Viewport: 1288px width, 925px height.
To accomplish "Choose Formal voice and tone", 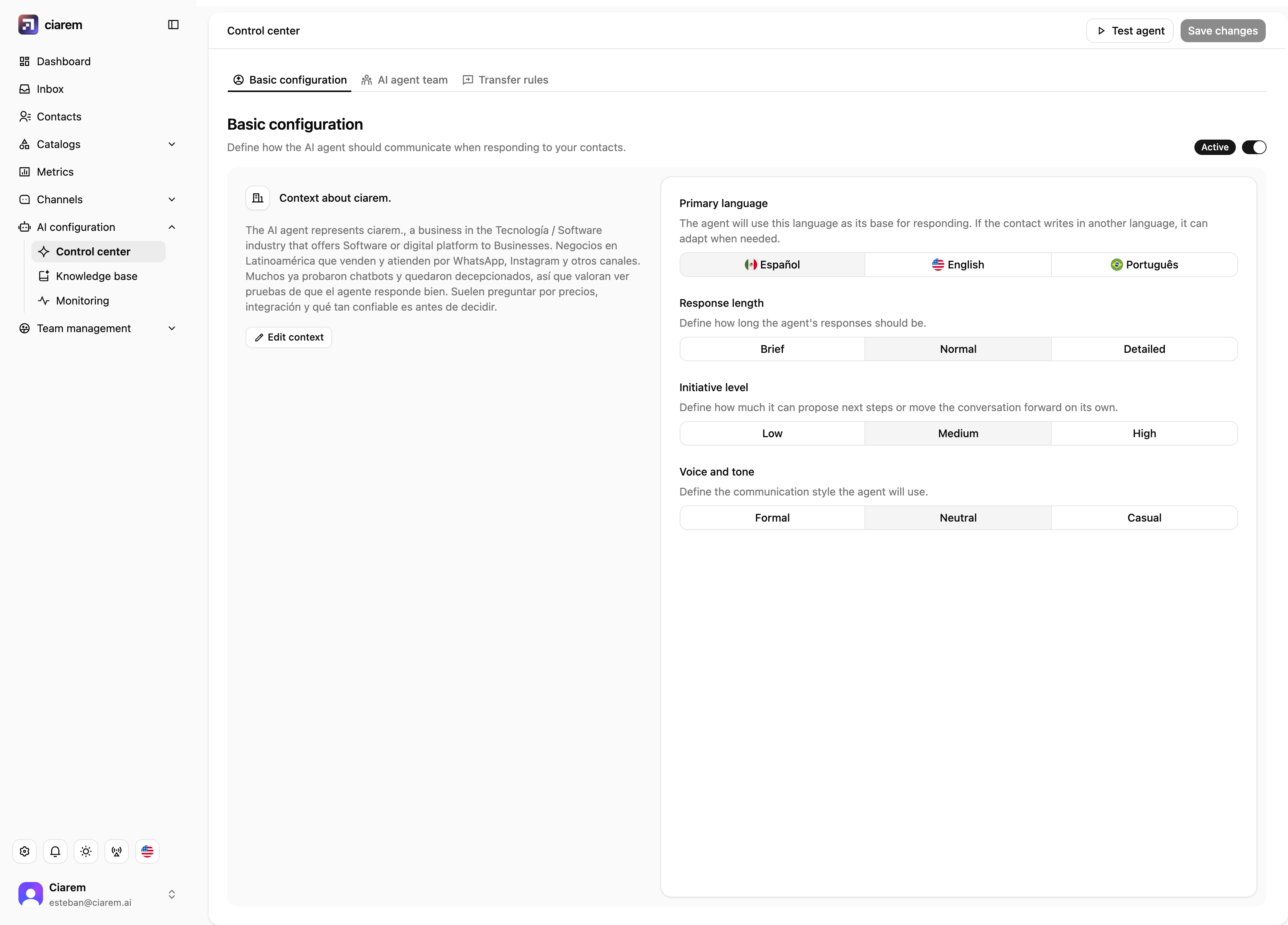I will click(x=772, y=518).
